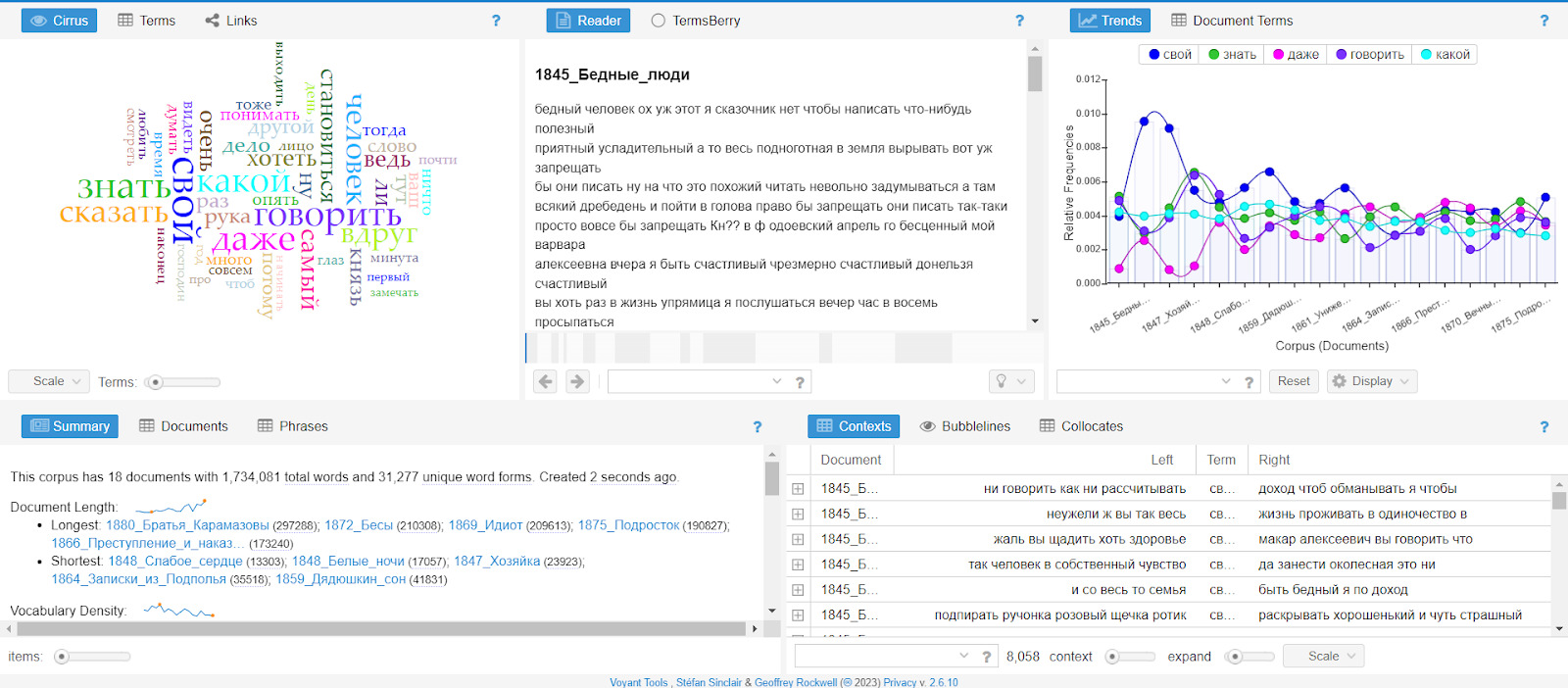Click the help icon in Trends panel
Screen dimensions: 1568x688
pos(1543,21)
